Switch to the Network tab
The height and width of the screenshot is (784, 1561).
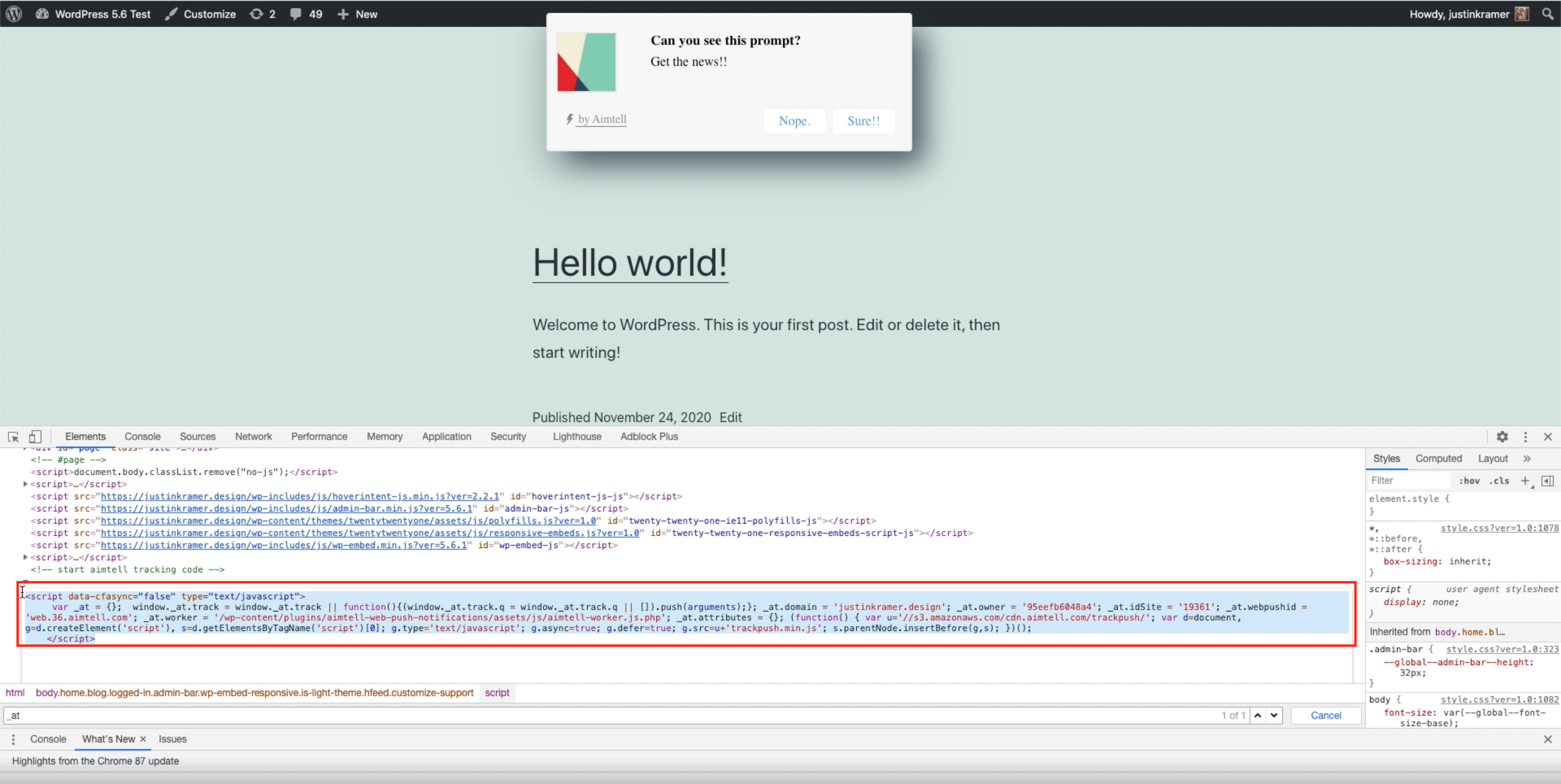click(253, 437)
